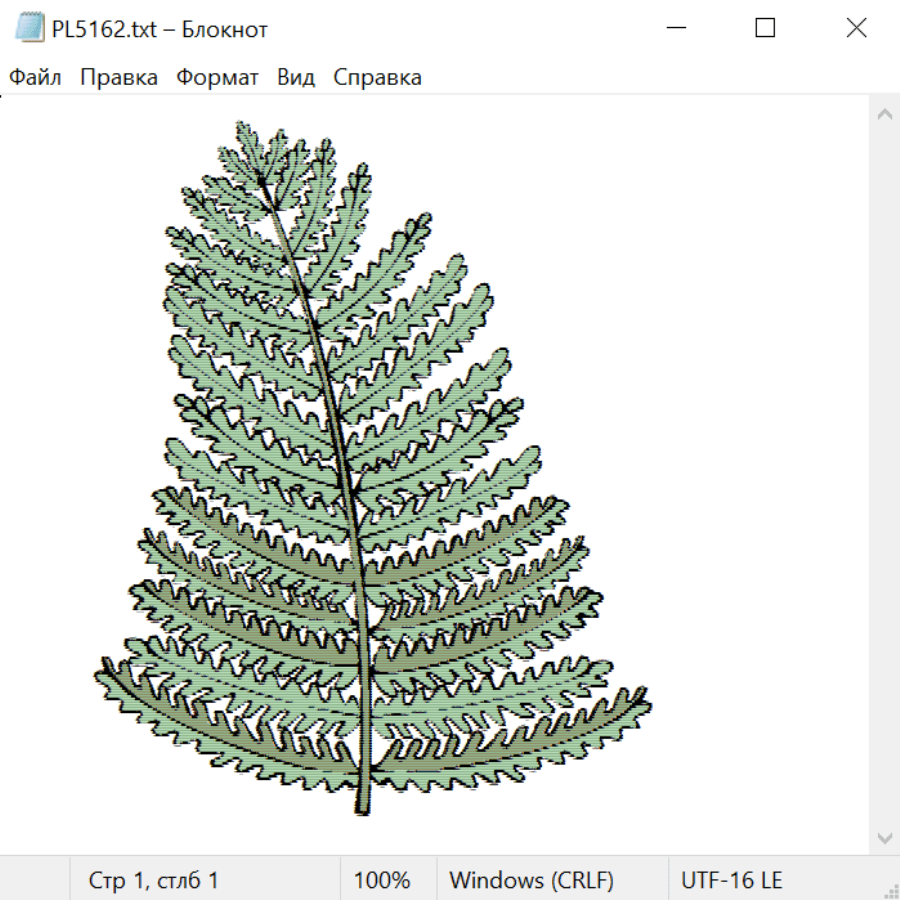The image size is (900, 900).
Task: Click the UTF-16 LE encoding indicator
Action: 731,880
